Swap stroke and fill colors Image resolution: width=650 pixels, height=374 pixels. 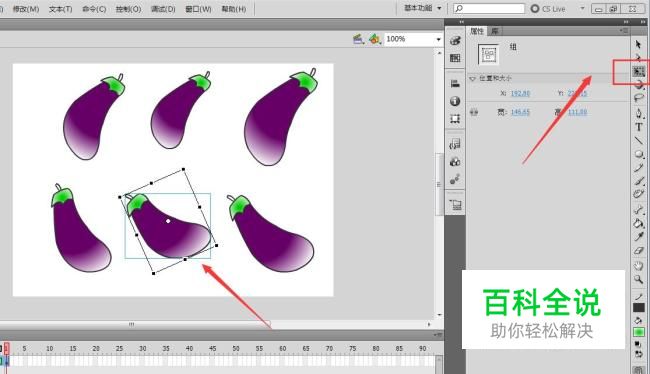pos(638,354)
